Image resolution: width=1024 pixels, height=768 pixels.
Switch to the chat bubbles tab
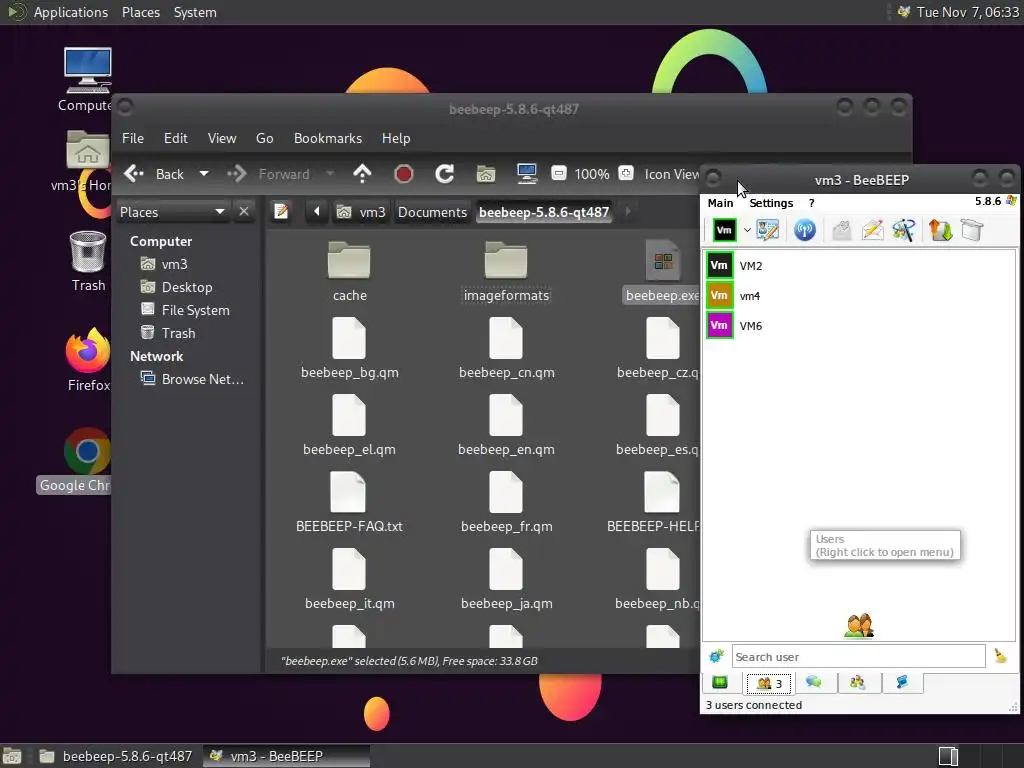pyautogui.click(x=814, y=682)
